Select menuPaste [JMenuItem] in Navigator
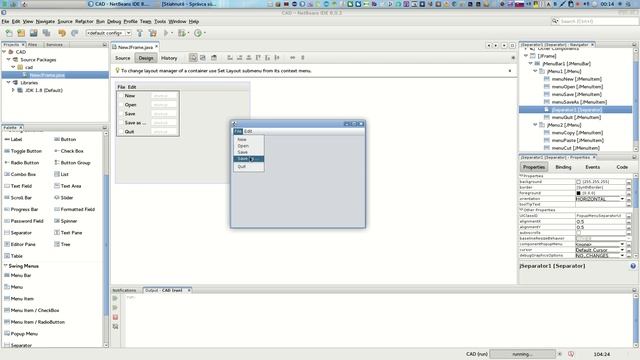The width and height of the screenshot is (640, 360). click(577, 140)
